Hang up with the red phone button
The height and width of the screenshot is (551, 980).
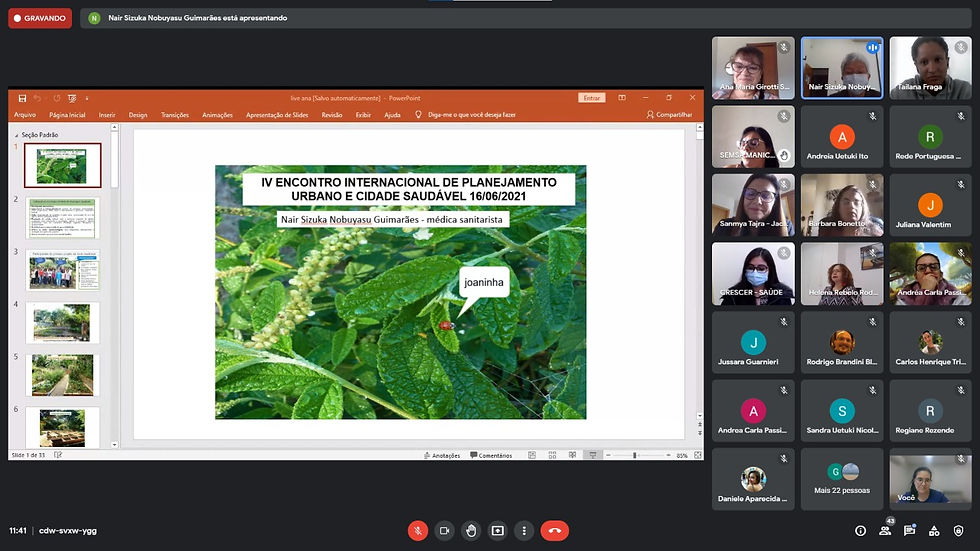tap(554, 530)
